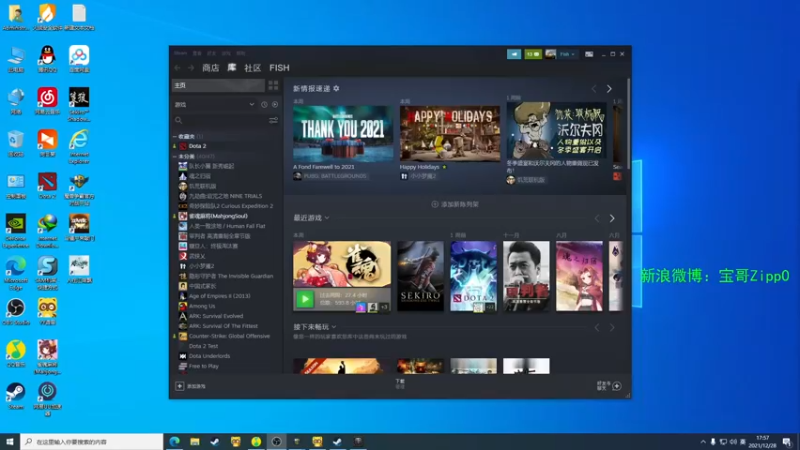
Task: Collapse the uncategorized games group
Action: click(x=175, y=157)
